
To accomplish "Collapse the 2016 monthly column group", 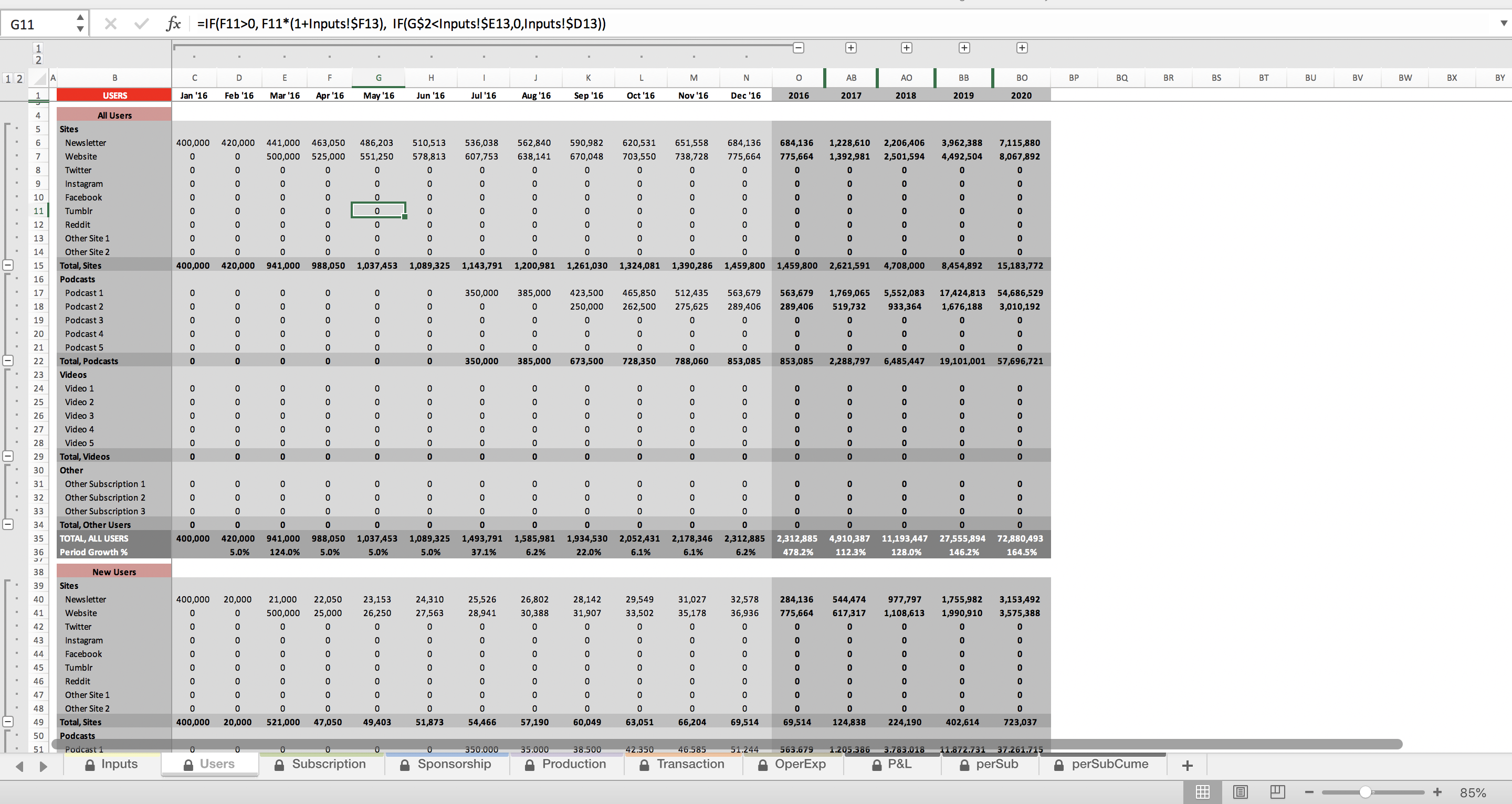I will [798, 48].
